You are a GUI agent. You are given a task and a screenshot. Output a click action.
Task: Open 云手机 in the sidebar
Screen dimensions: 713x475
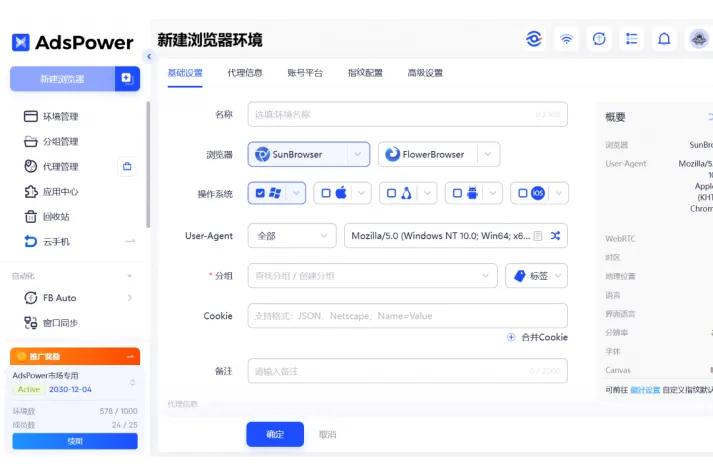pyautogui.click(x=47, y=241)
